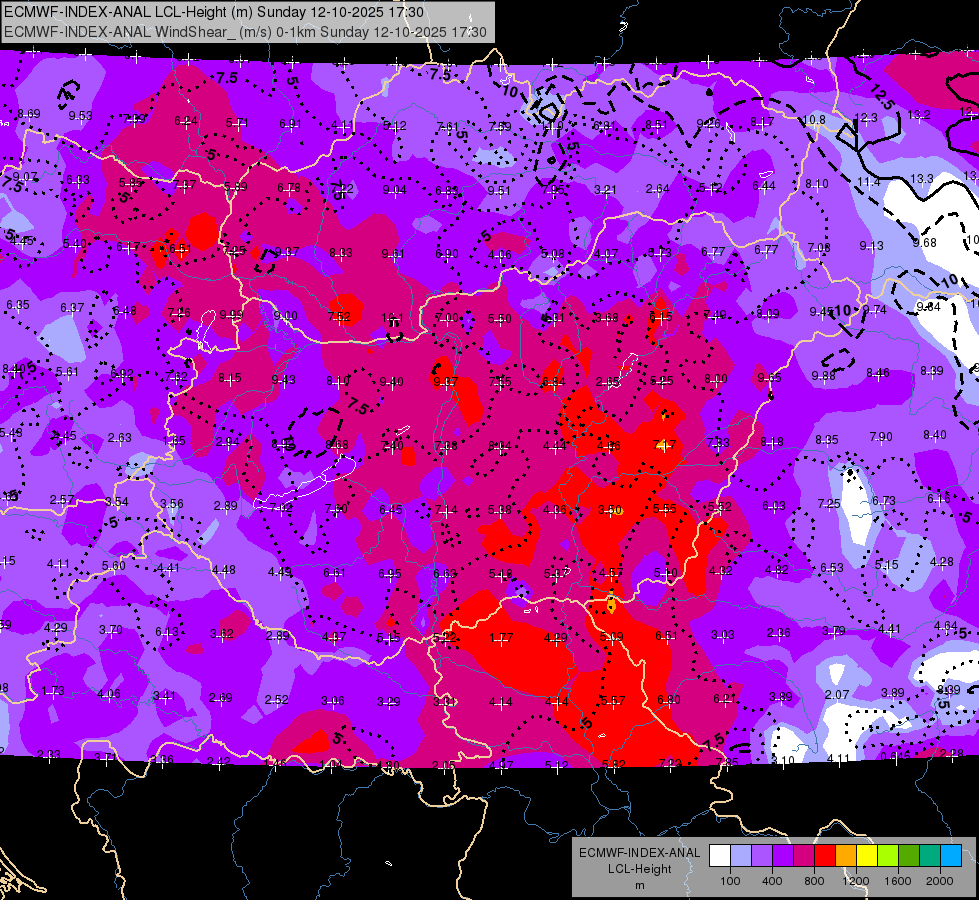Click the wind shear value 12.3
Screen dimensions: 979x900
point(865,117)
